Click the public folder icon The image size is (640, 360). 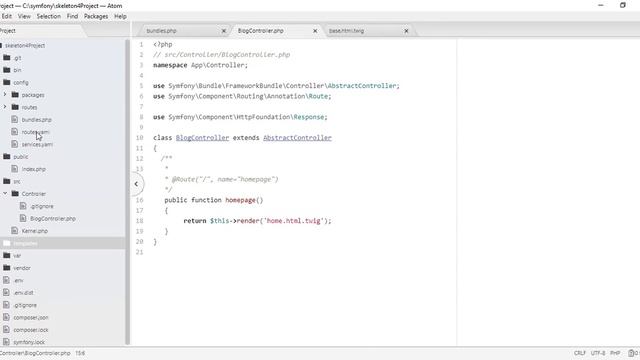[x=7, y=156]
